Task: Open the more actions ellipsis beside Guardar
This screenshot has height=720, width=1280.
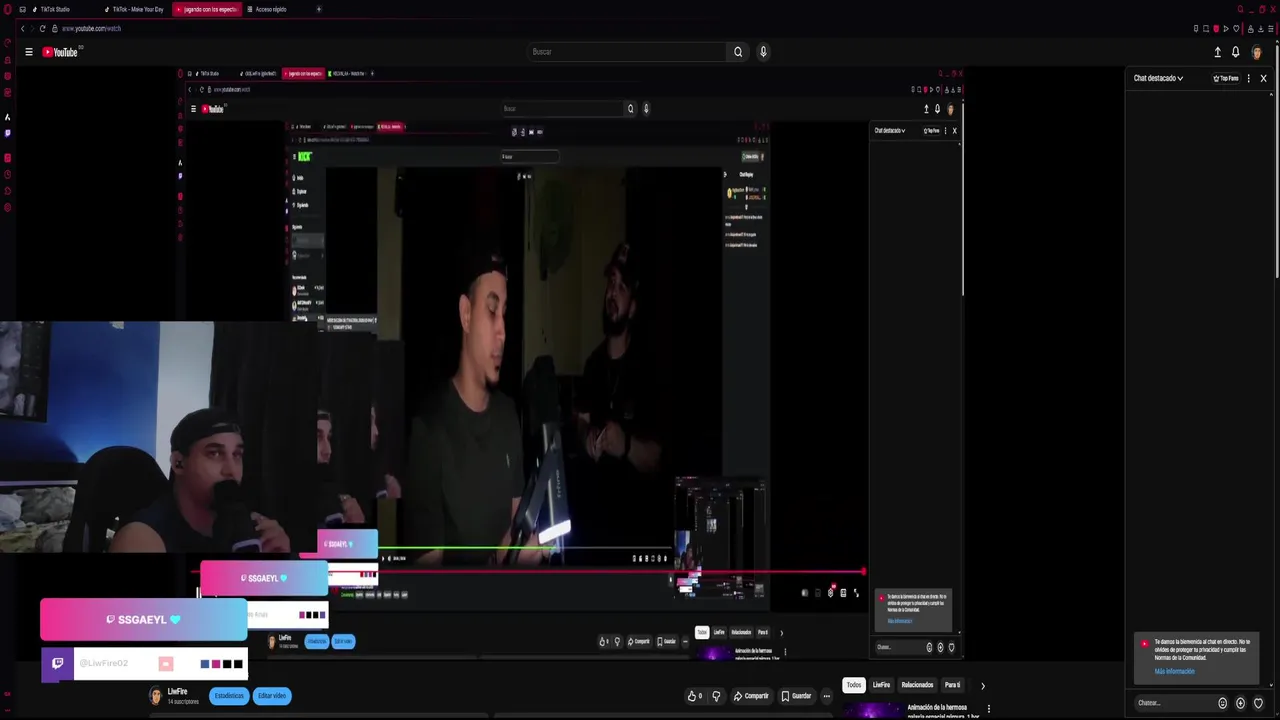Action: (x=826, y=696)
